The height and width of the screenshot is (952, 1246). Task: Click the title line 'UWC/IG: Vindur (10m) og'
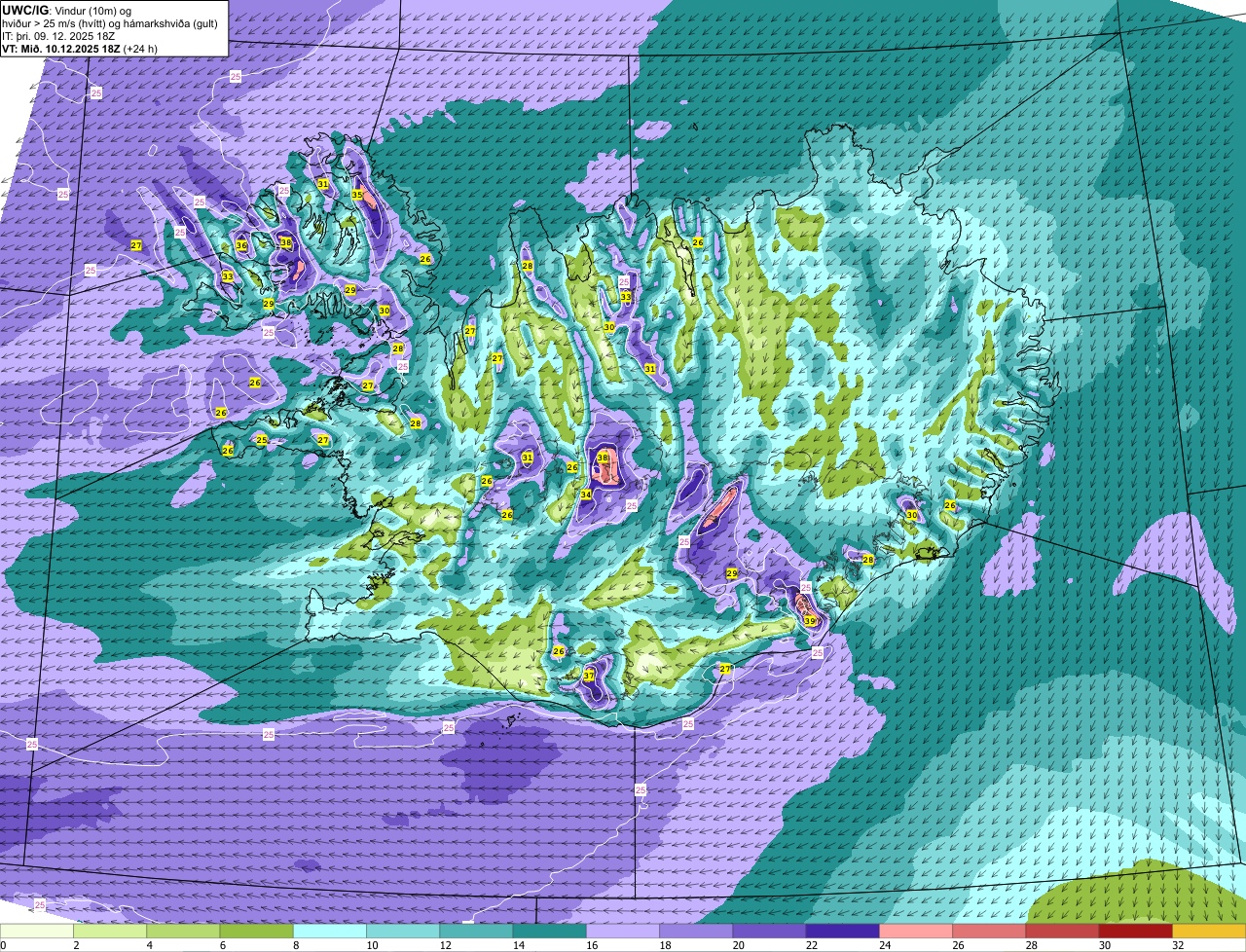pyautogui.click(x=67, y=10)
